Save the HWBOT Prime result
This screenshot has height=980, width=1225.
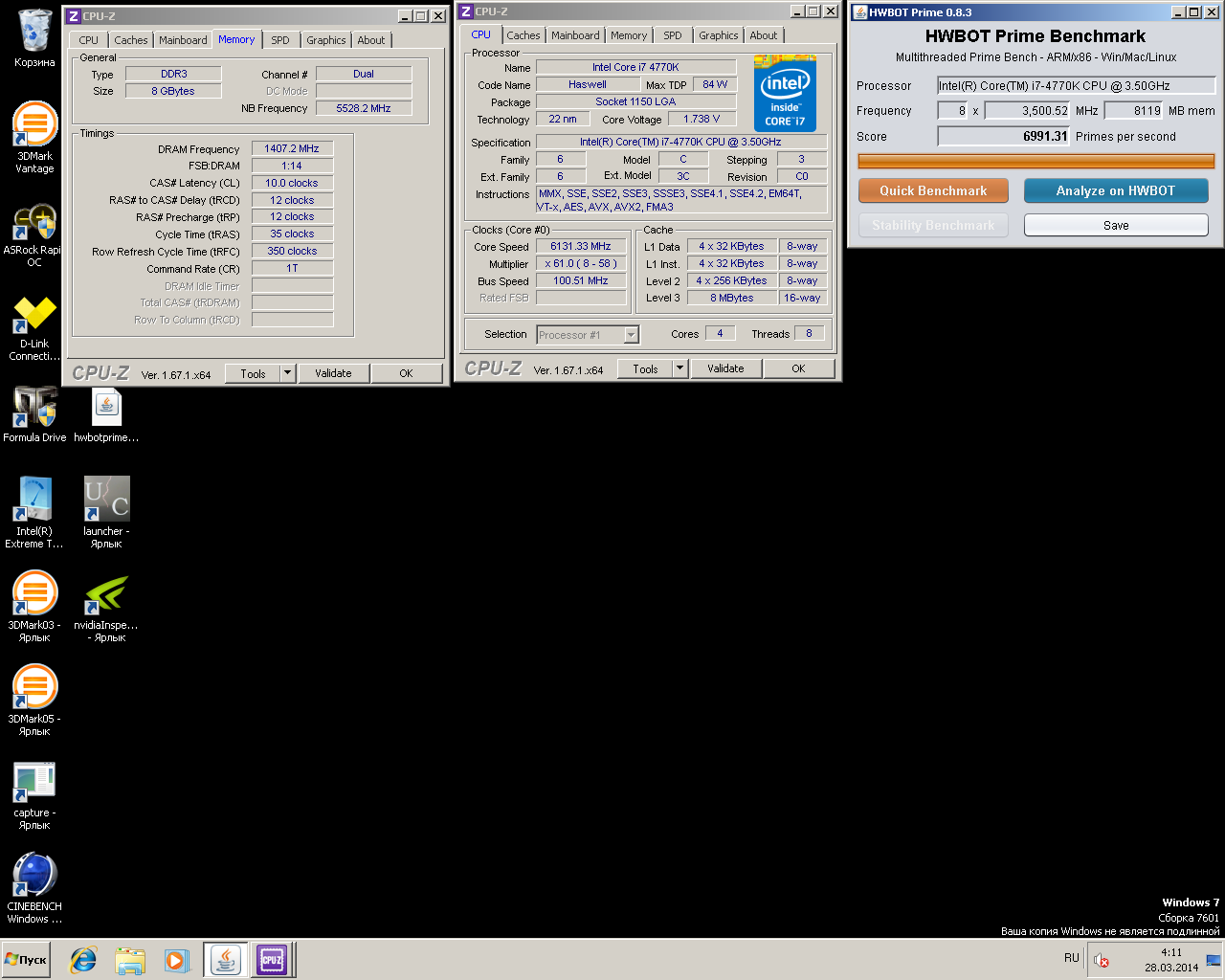(x=1116, y=225)
